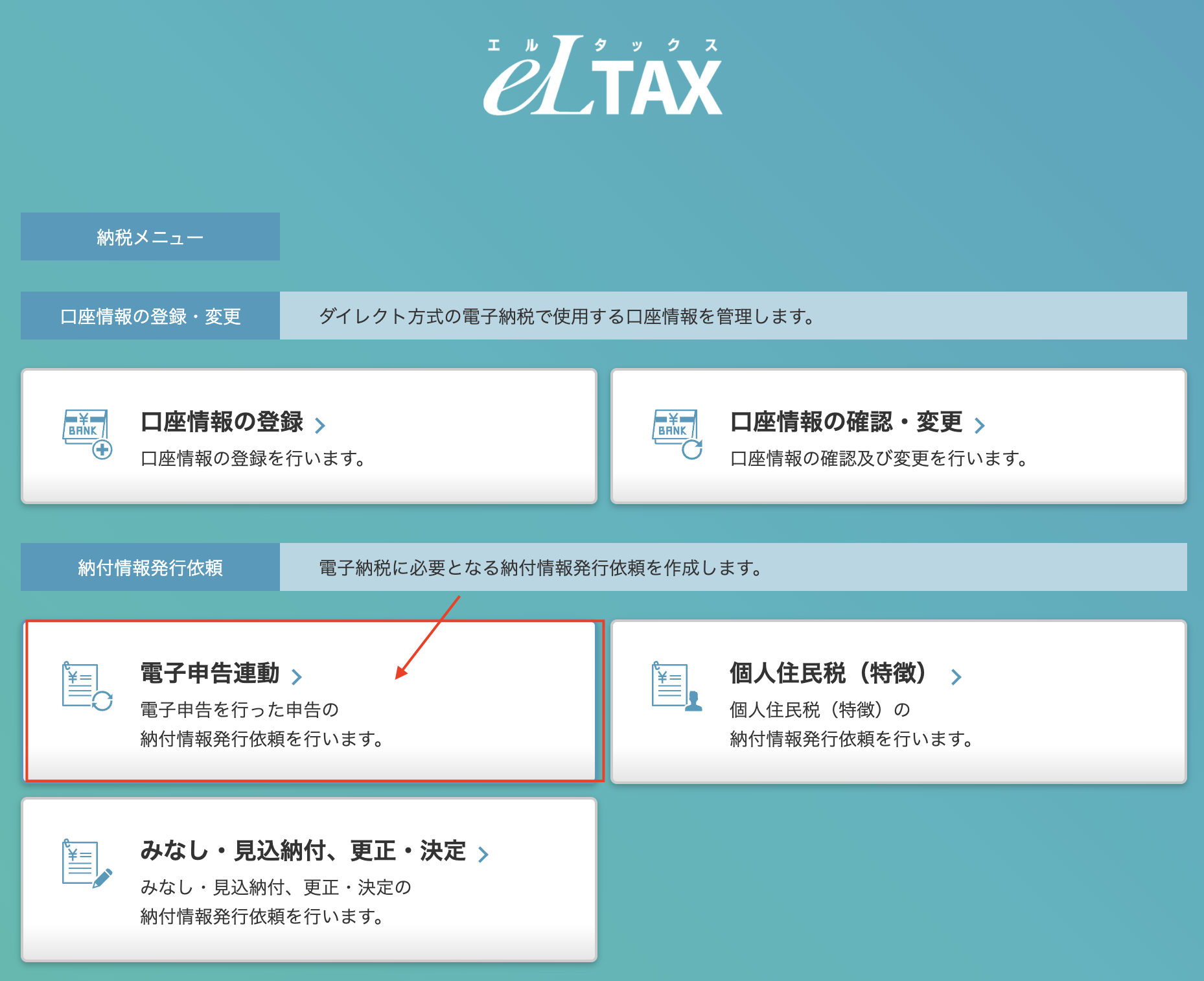Screen dimensions: 1204x981
Task: Open the 納税メニュー tab
Action: [150, 237]
